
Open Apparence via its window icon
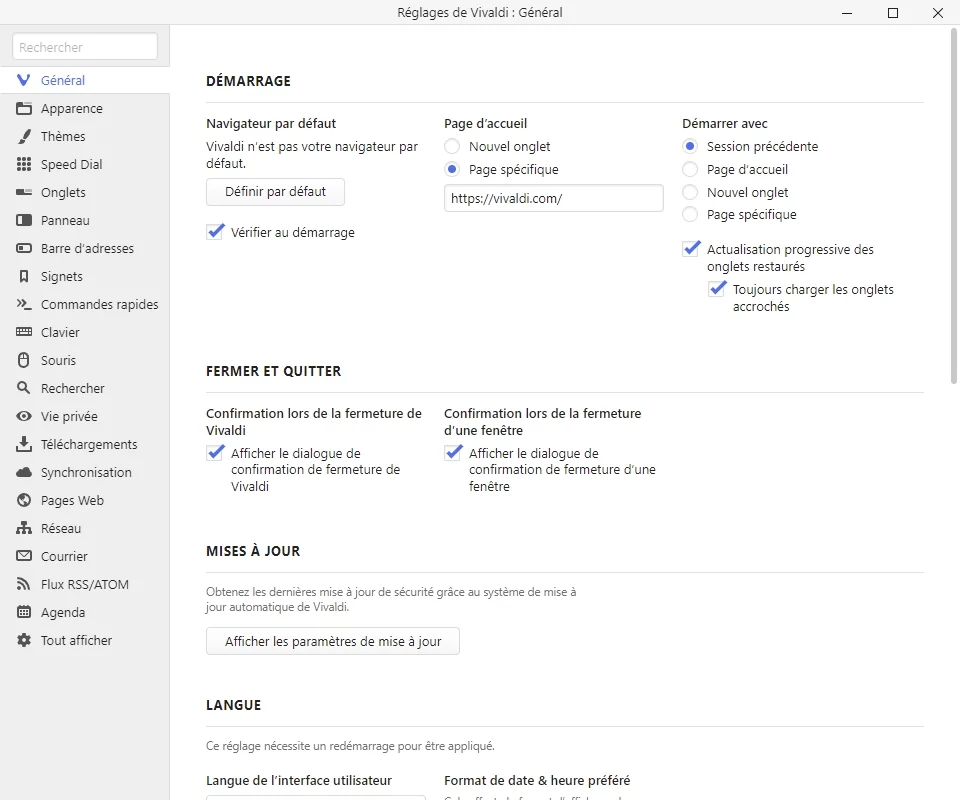(23, 108)
